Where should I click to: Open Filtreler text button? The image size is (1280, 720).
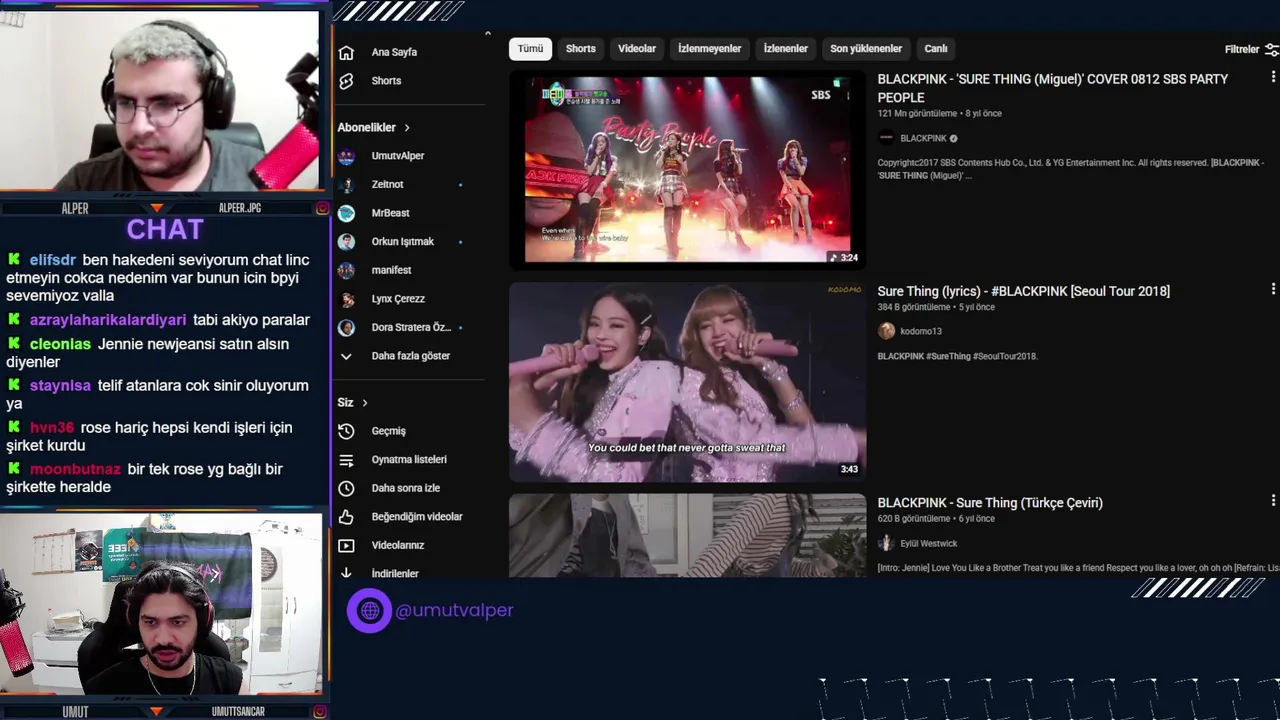(x=1242, y=49)
